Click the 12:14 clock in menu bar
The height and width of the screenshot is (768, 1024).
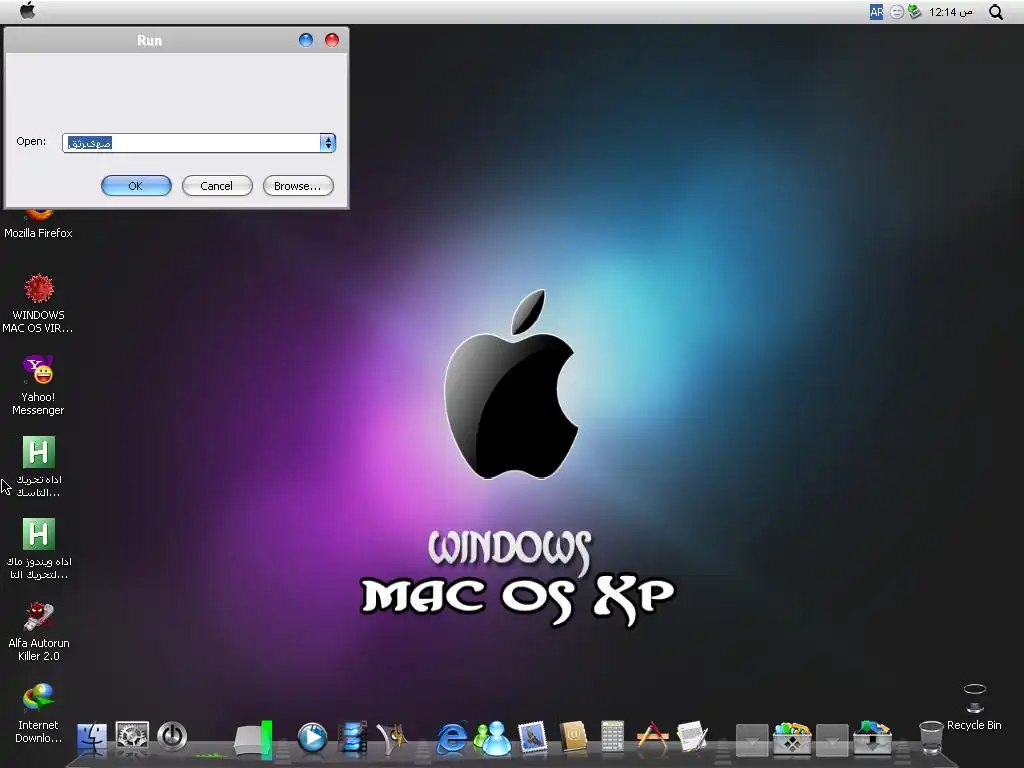(950, 12)
